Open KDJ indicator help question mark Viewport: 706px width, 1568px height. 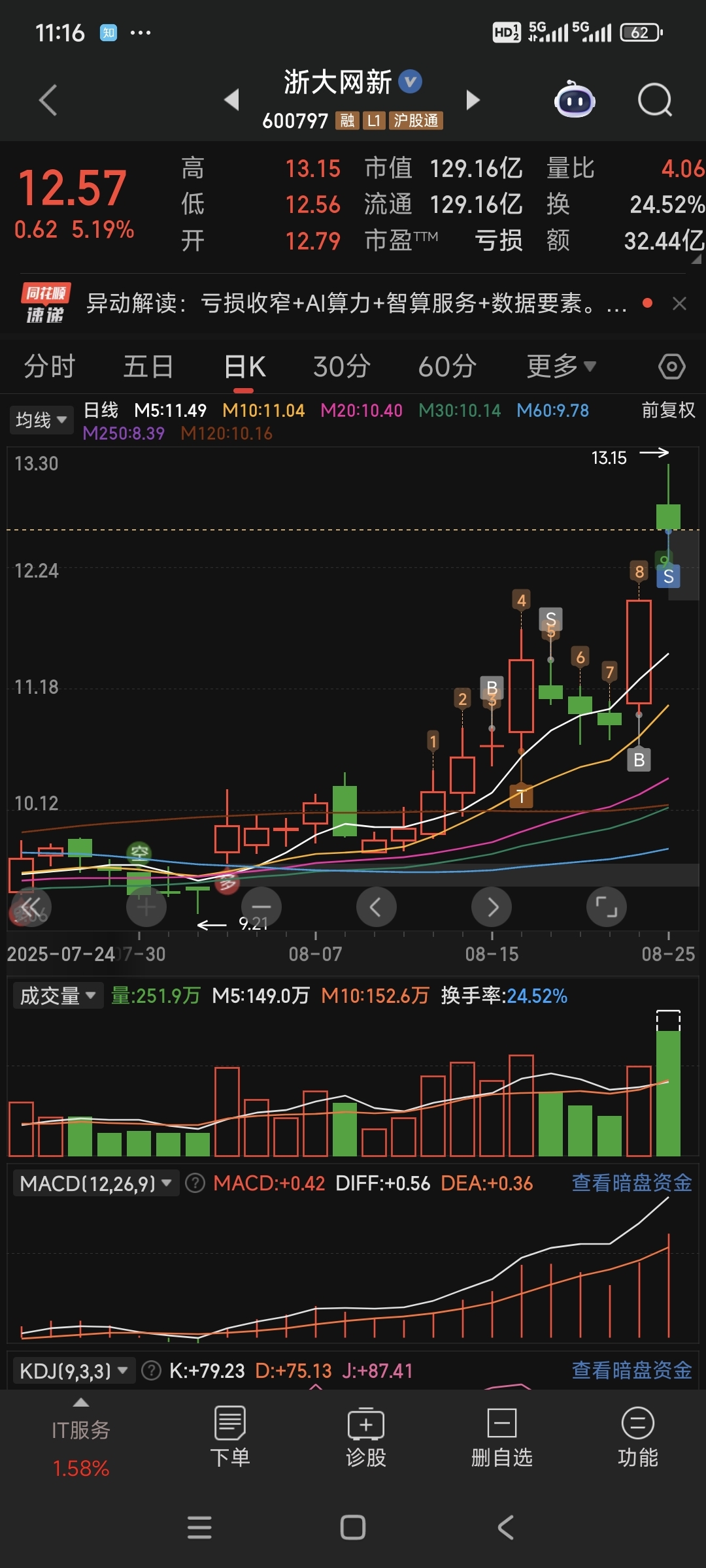tap(151, 1370)
